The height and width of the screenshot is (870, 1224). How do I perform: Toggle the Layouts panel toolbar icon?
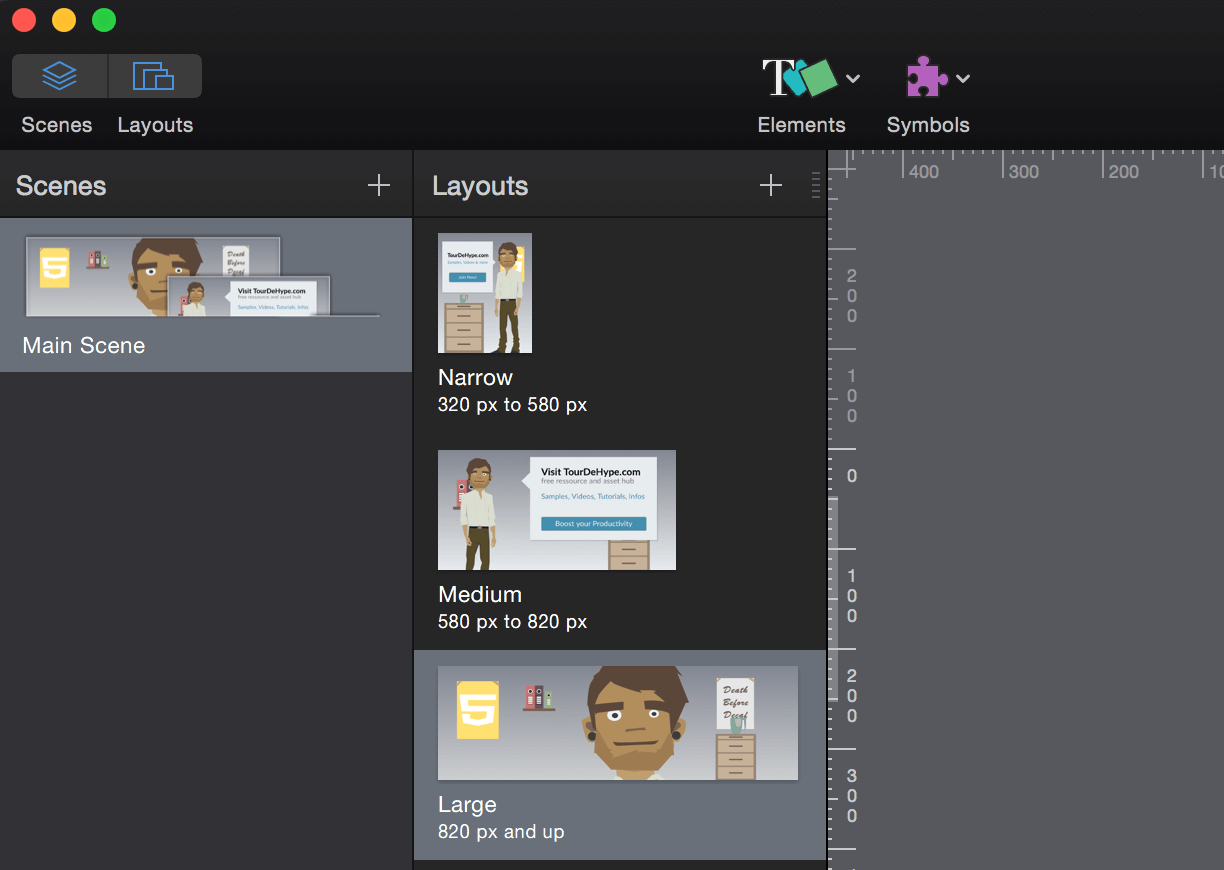[154, 76]
